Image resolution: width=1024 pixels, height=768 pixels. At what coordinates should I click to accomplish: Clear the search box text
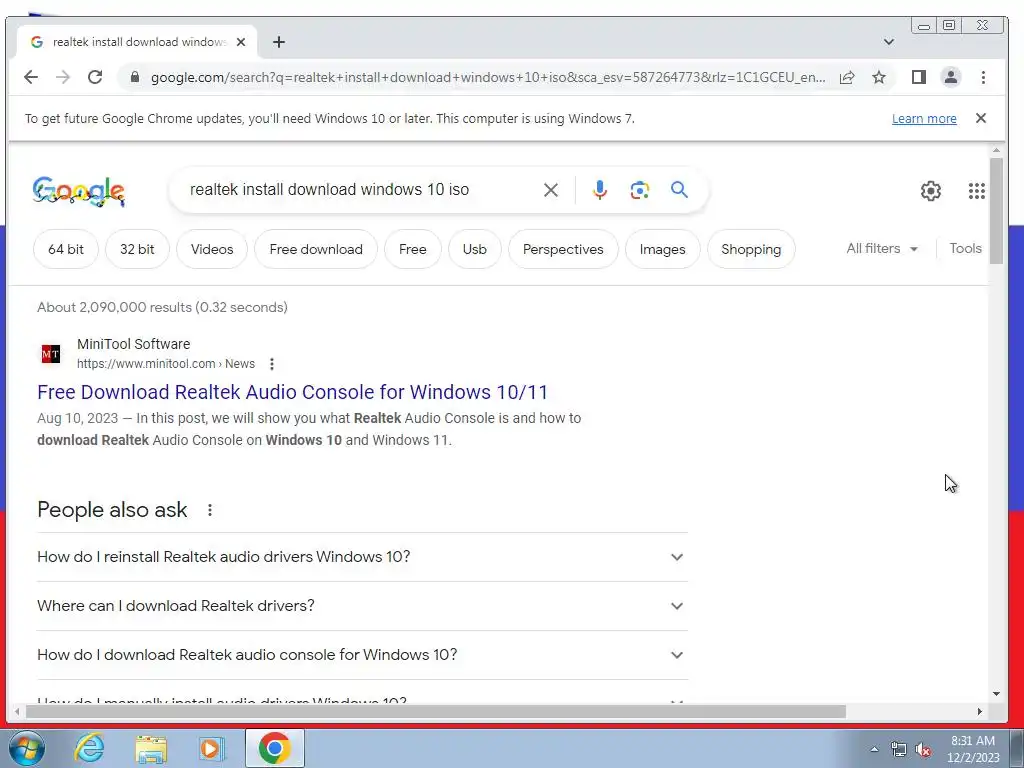click(x=551, y=190)
